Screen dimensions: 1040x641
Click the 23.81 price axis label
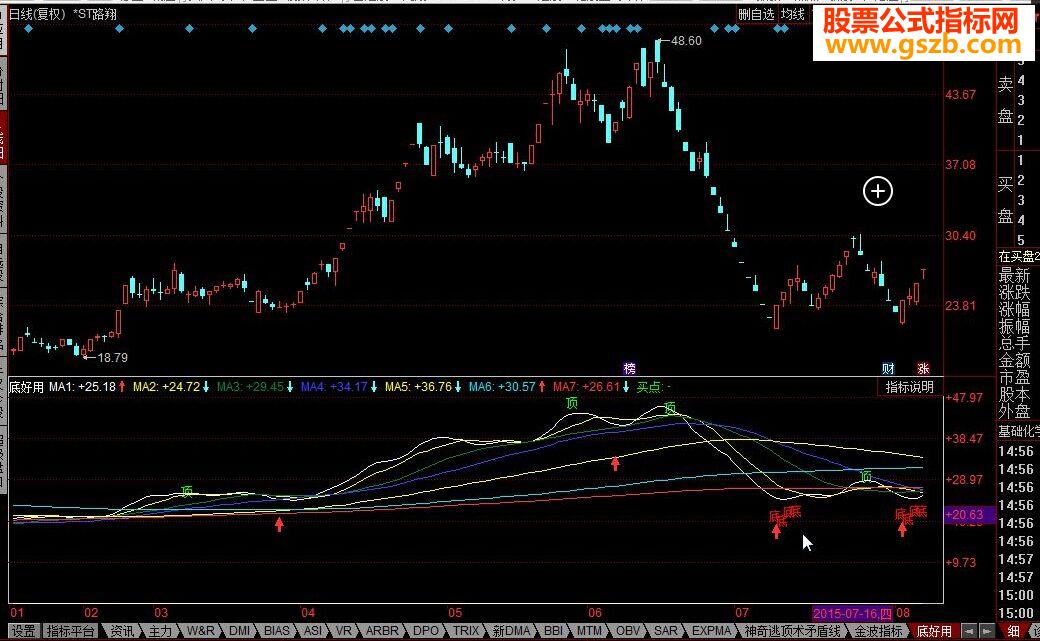[x=961, y=306]
